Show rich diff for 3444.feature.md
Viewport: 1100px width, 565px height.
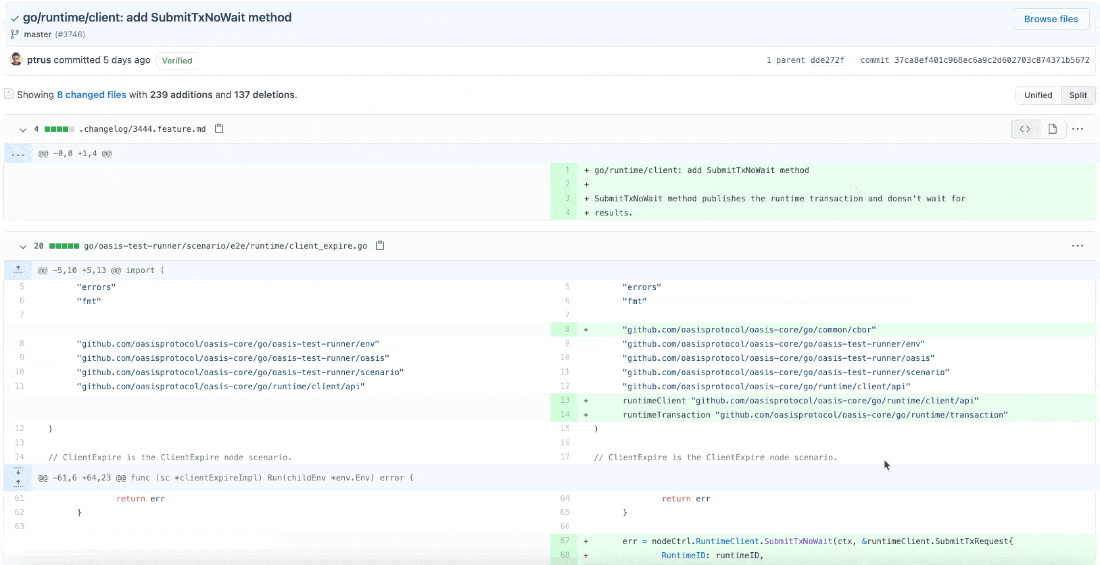point(1052,129)
